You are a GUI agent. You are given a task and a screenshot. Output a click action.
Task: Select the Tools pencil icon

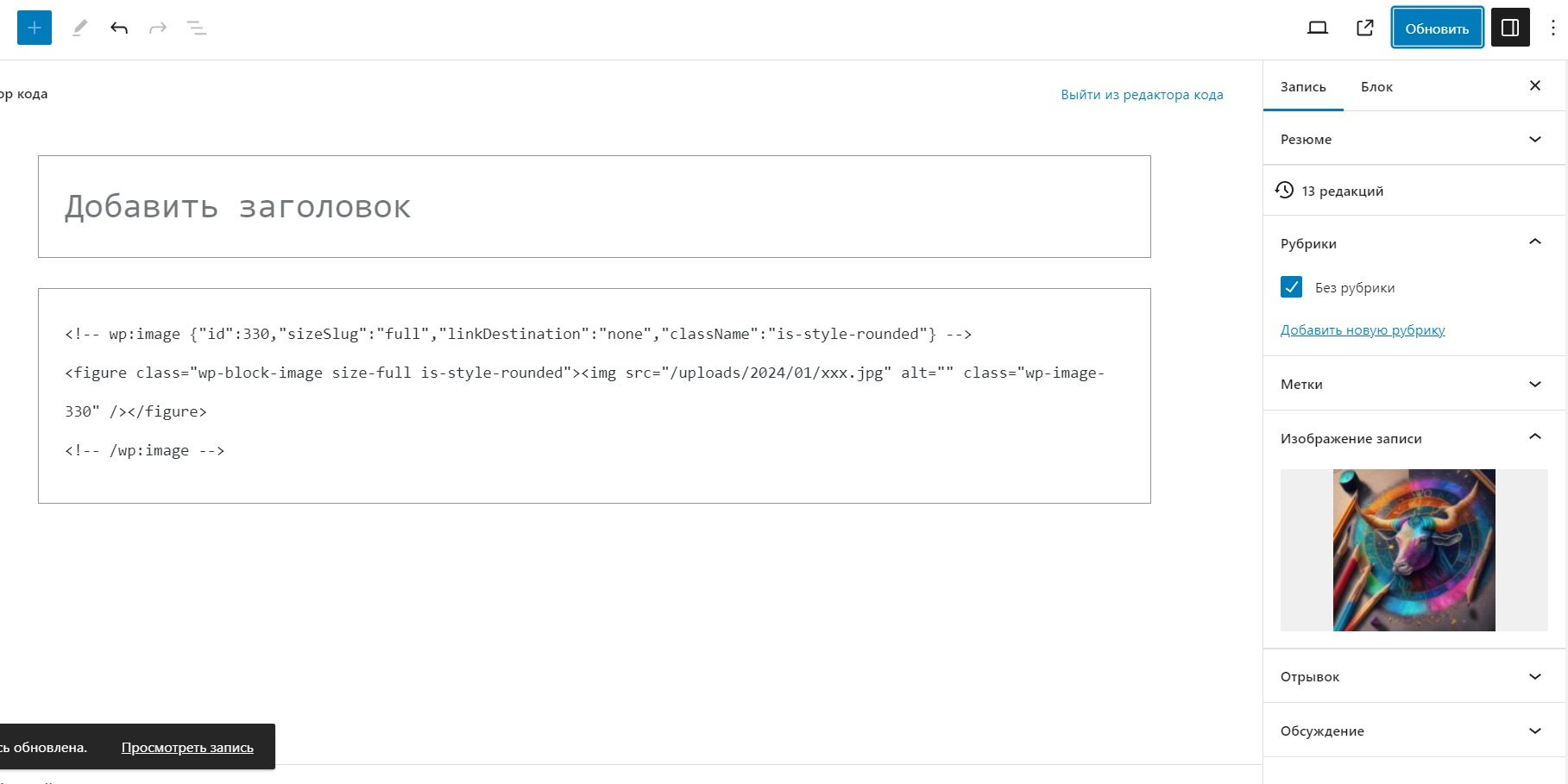point(79,28)
